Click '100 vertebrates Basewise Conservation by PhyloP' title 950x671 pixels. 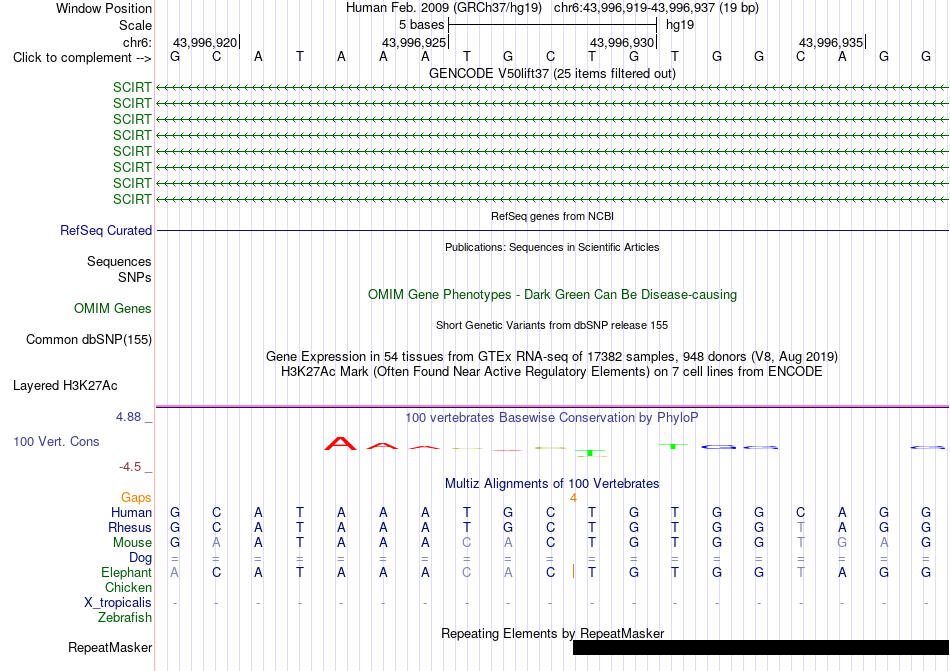click(x=552, y=417)
